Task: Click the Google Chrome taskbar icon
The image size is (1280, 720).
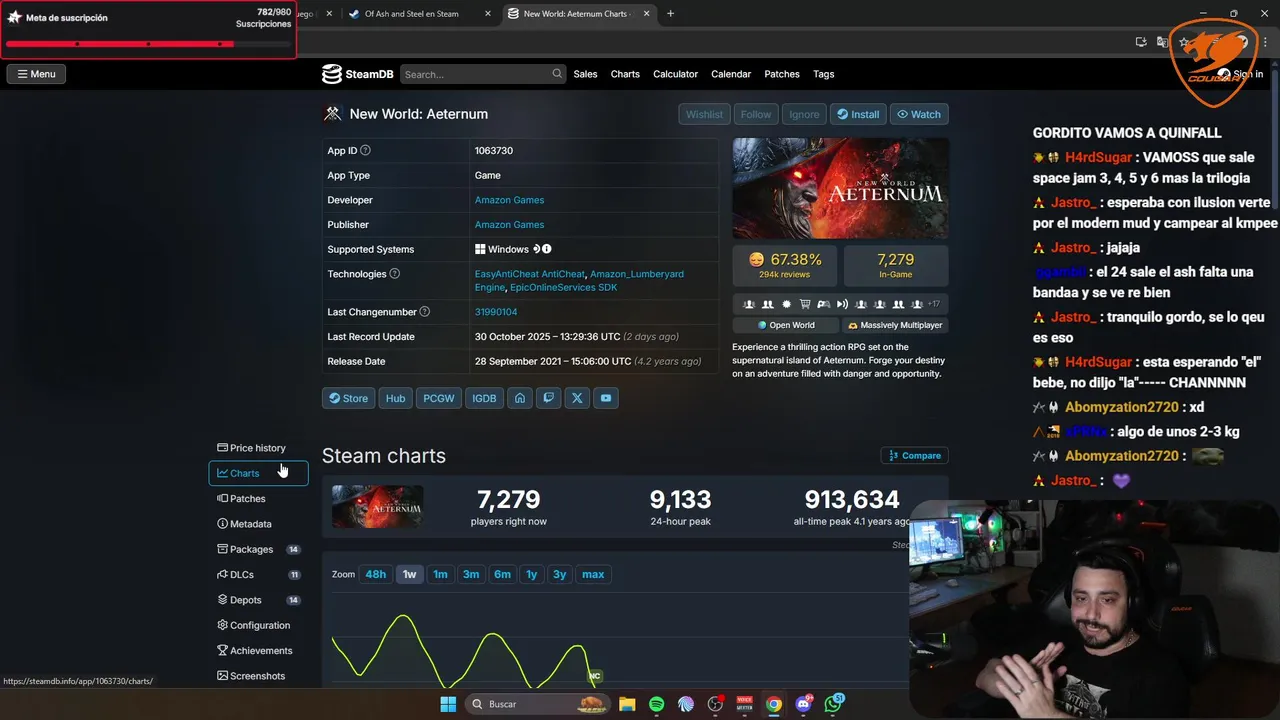Action: 774,704
